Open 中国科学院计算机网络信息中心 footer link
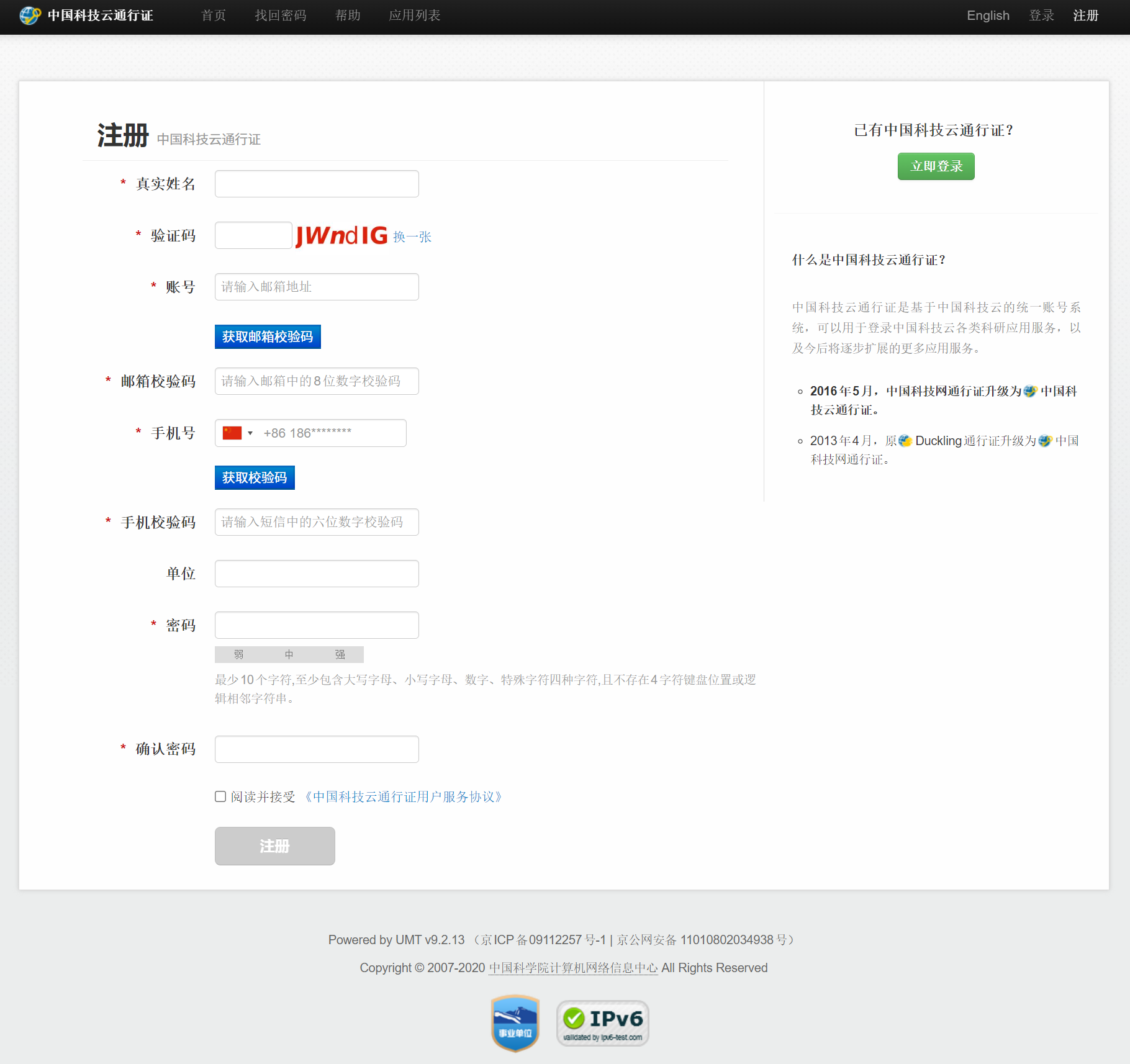Viewport: 1130px width, 1064px height. (573, 968)
